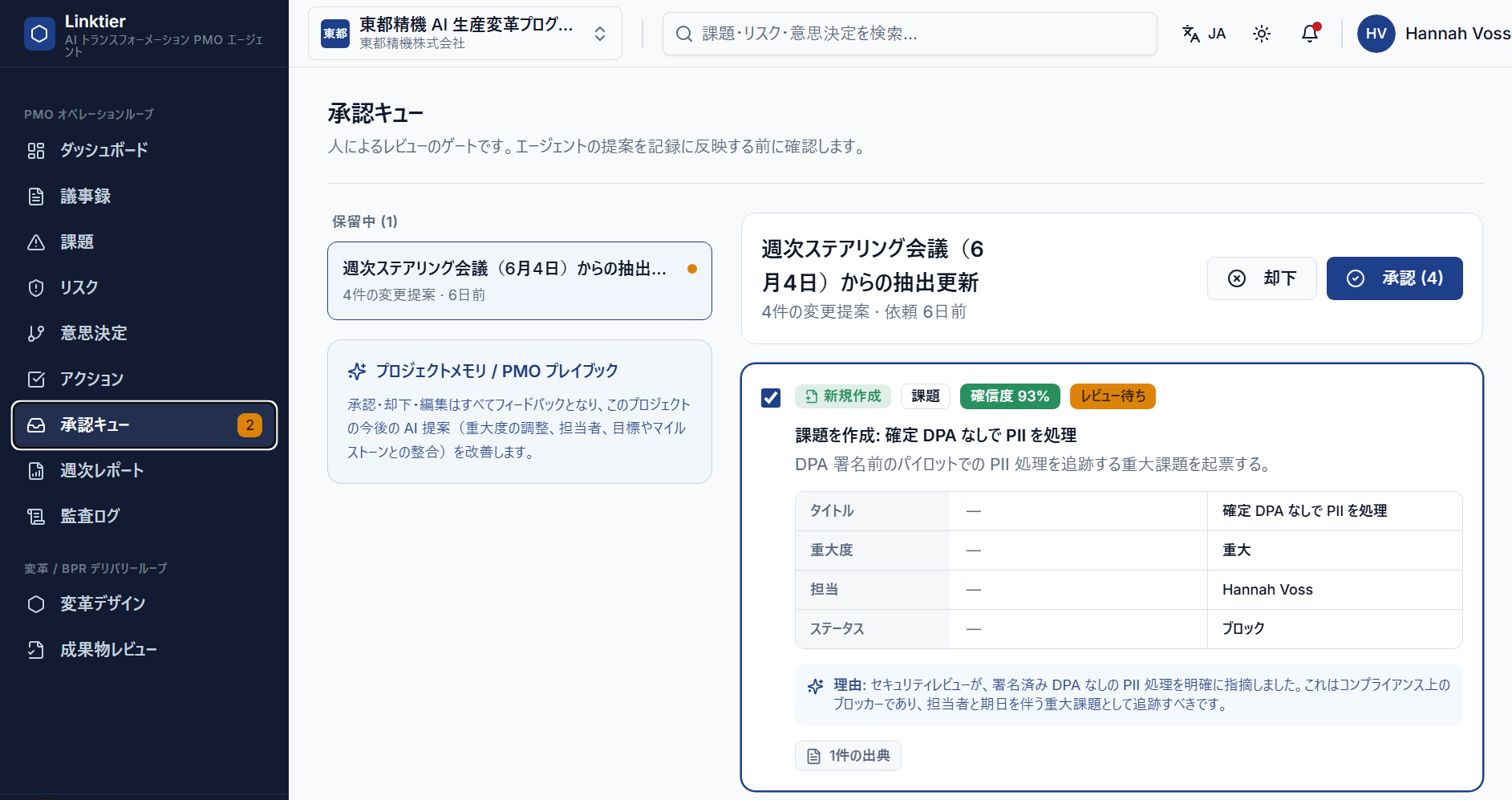This screenshot has width=1512, height=800.
Task: Click the ブロック status value
Action: pos(1243,629)
